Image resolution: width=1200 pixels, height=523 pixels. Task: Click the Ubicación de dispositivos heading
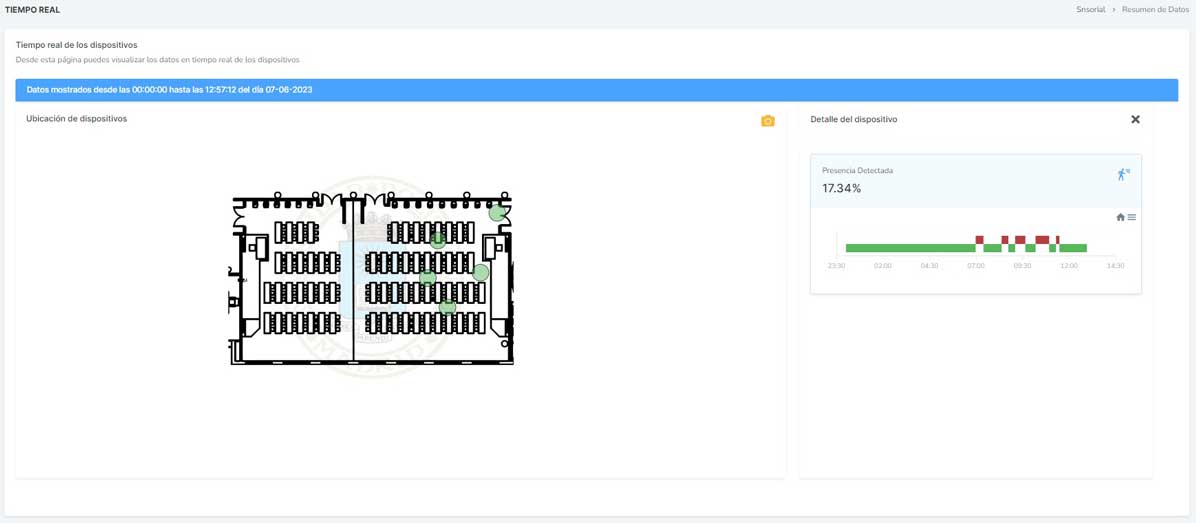(x=76, y=119)
